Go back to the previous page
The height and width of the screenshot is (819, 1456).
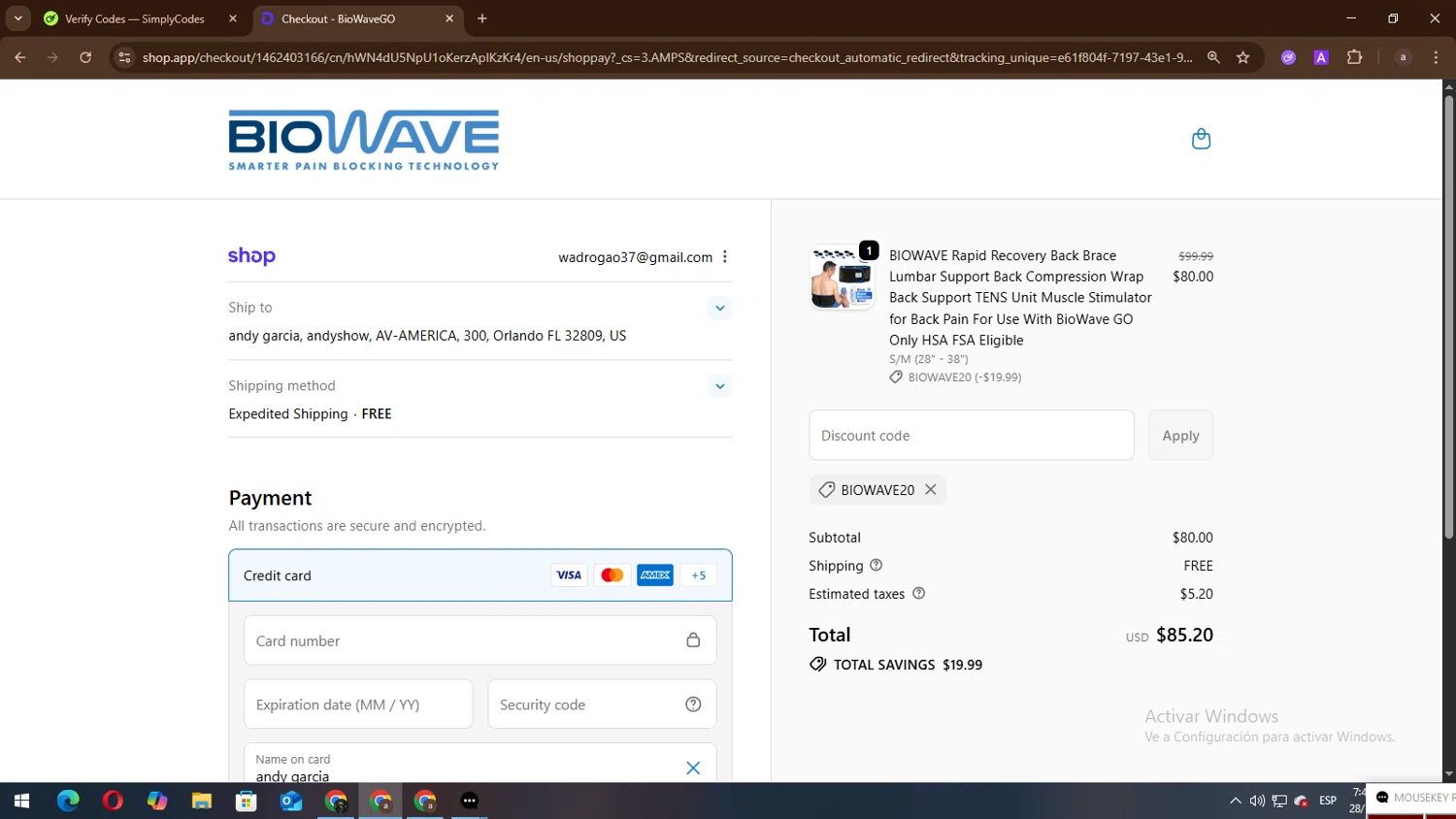click(x=20, y=57)
